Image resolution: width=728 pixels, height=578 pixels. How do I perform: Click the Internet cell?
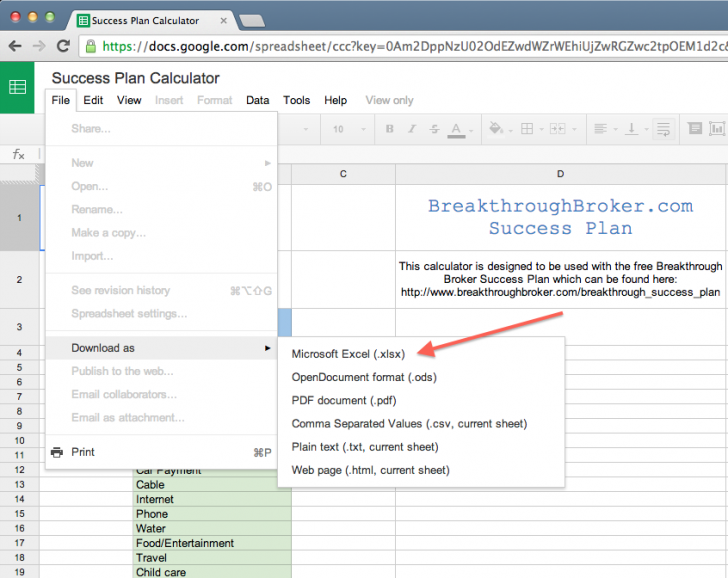pos(212,499)
